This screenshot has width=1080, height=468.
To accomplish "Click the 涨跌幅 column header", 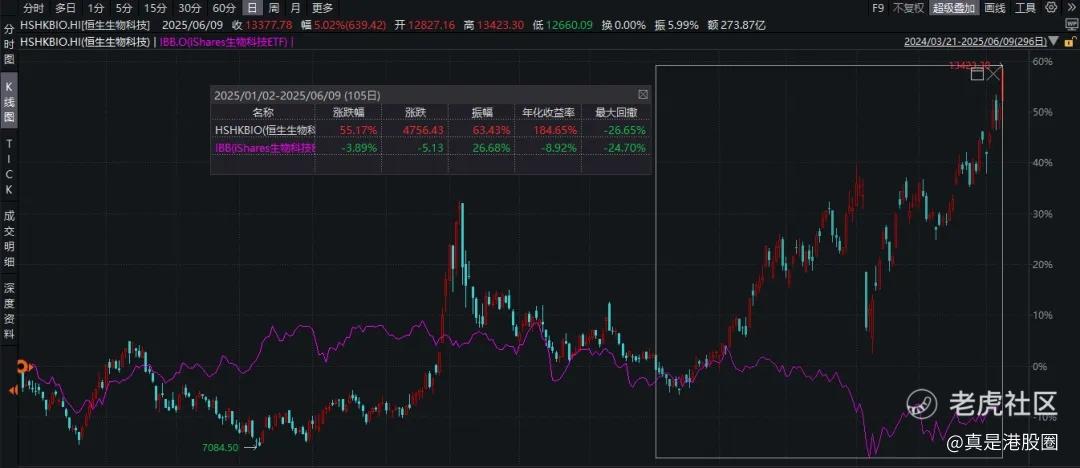I will tap(350, 112).
